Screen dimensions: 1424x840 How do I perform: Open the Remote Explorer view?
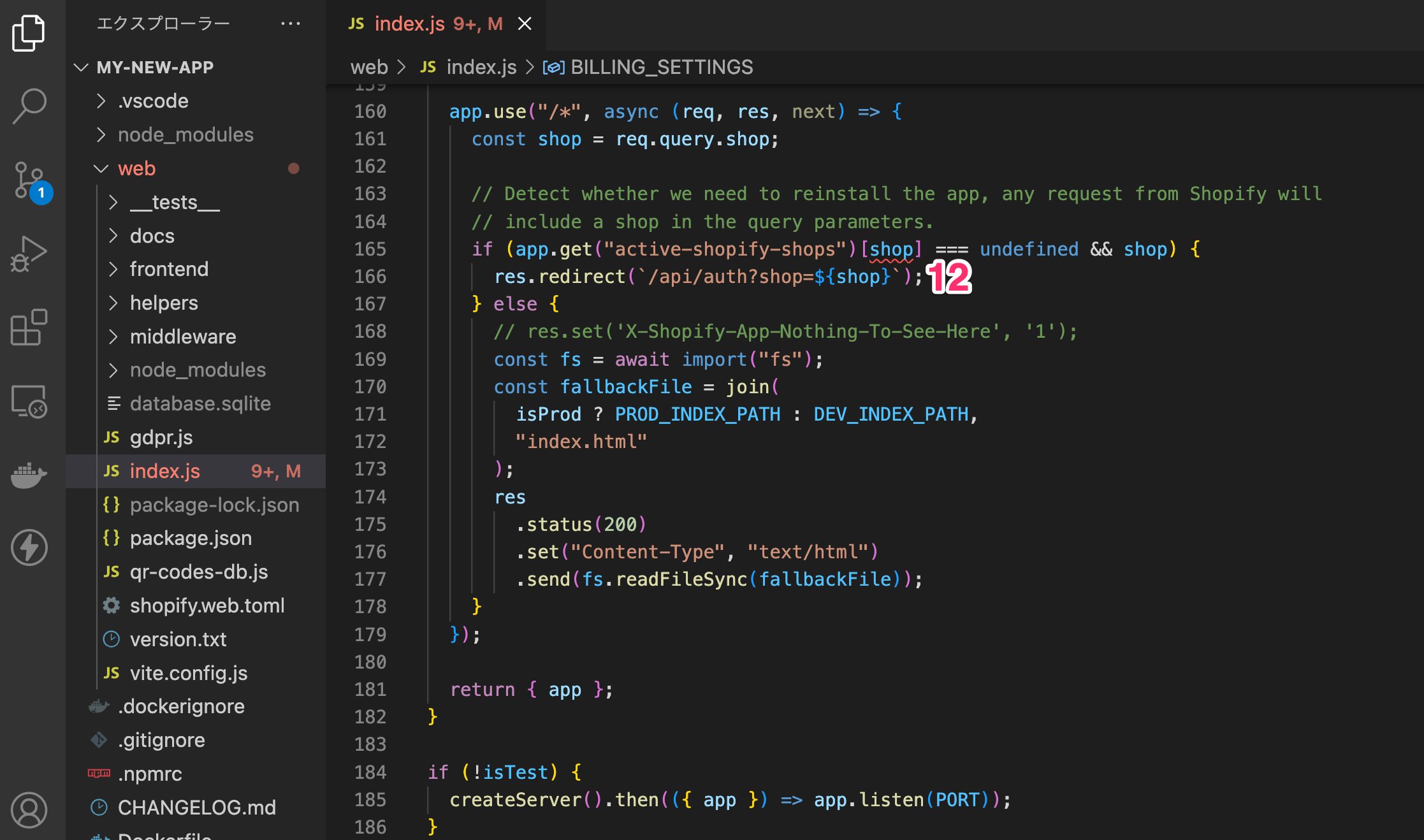(x=29, y=402)
